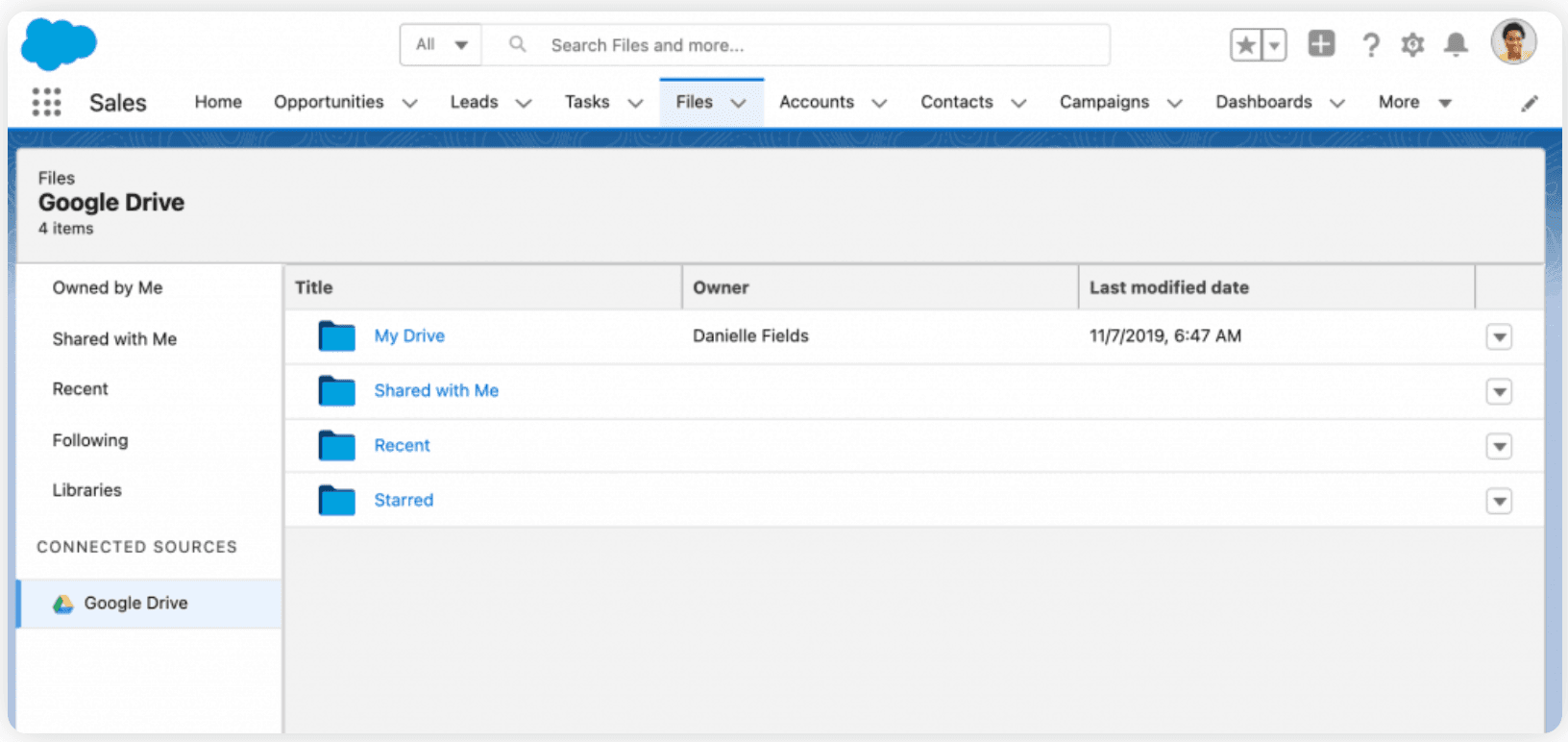
Task: Go to the Home tab
Action: (x=218, y=102)
